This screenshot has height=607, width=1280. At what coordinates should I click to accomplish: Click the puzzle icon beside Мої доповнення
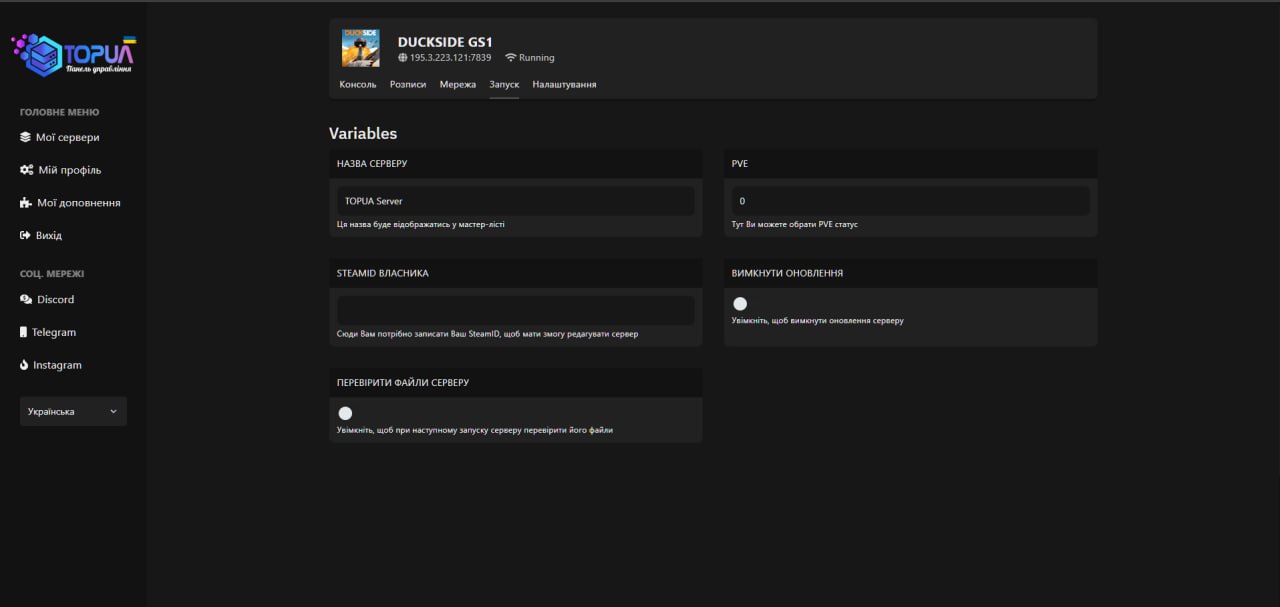pos(27,203)
